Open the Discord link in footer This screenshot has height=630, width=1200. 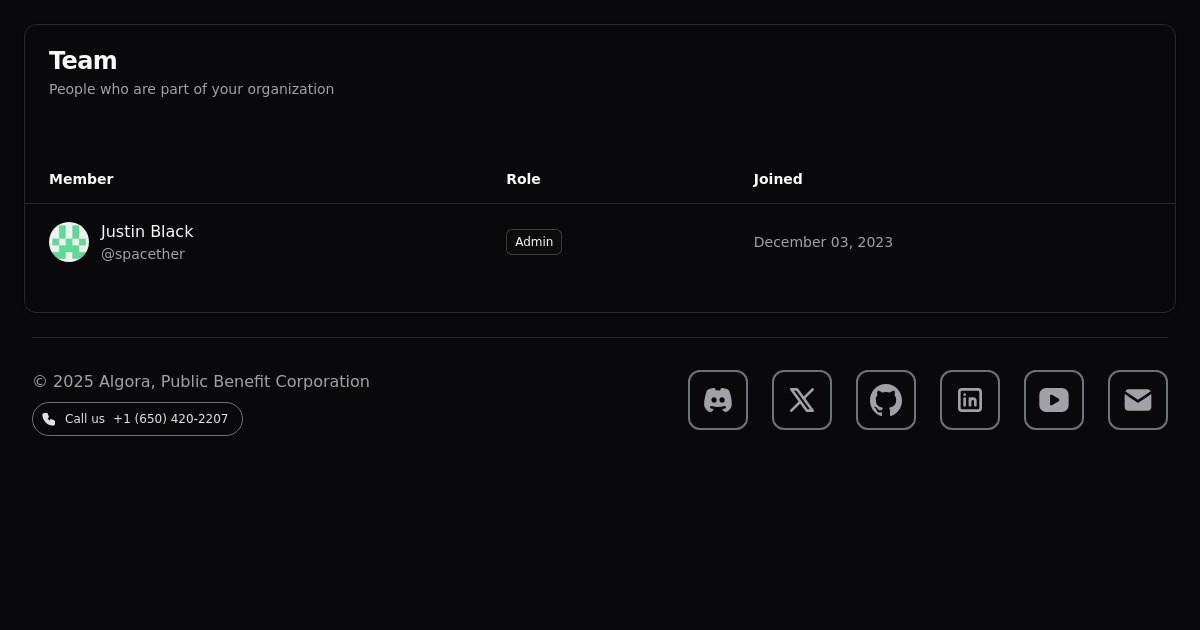[718, 400]
